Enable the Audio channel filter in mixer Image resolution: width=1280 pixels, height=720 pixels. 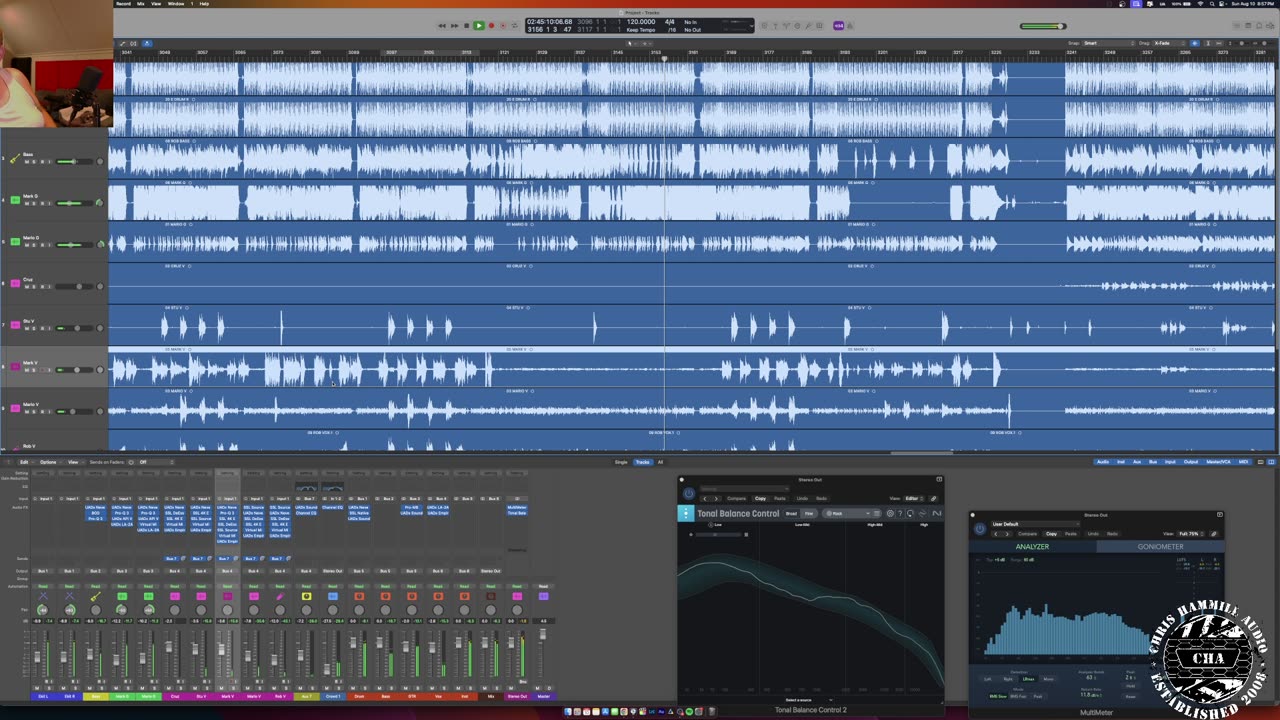[1102, 462]
